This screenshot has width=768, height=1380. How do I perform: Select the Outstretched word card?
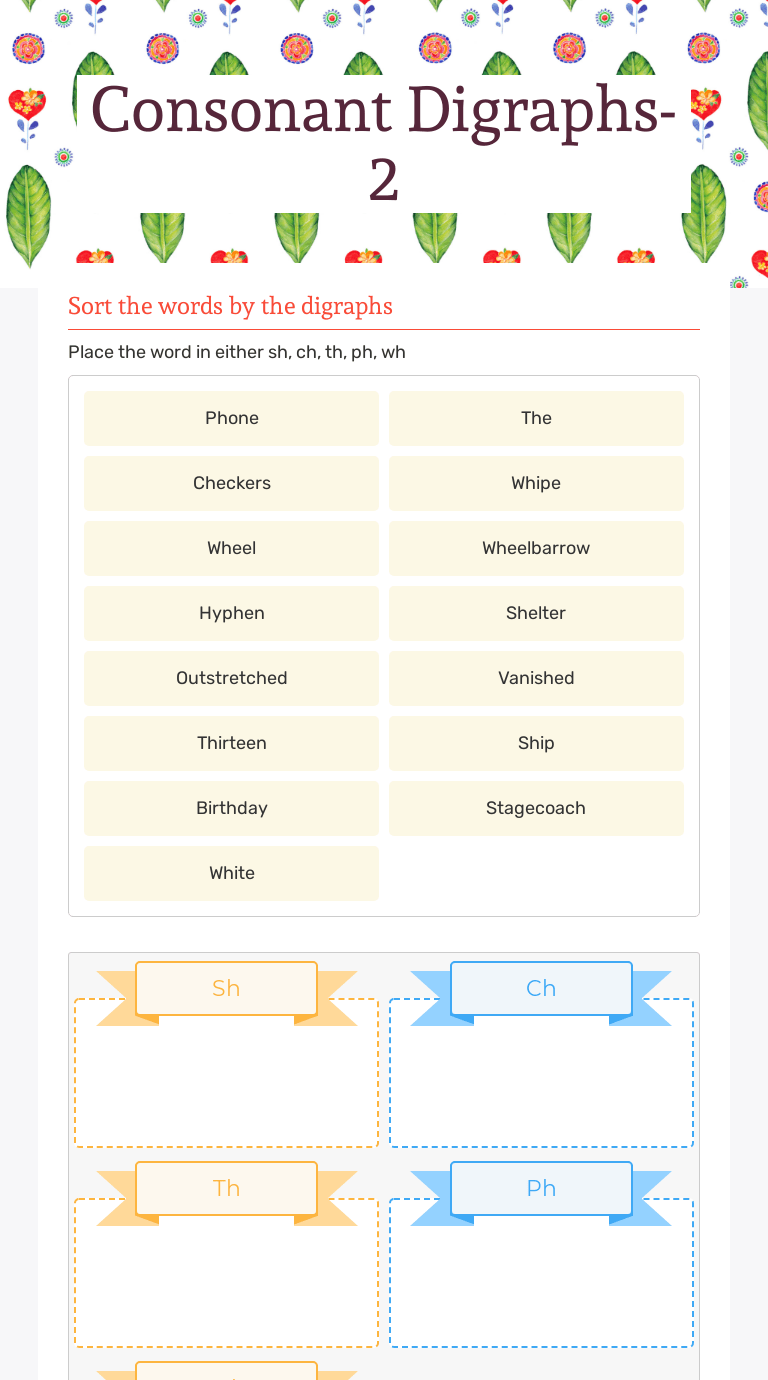[x=231, y=678]
